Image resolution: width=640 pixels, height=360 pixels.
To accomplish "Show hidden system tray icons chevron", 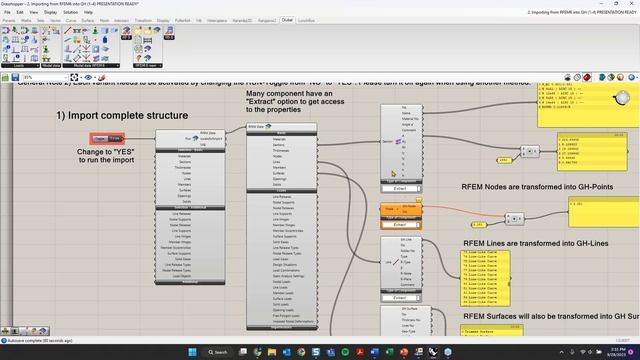I will (x=562, y=352).
